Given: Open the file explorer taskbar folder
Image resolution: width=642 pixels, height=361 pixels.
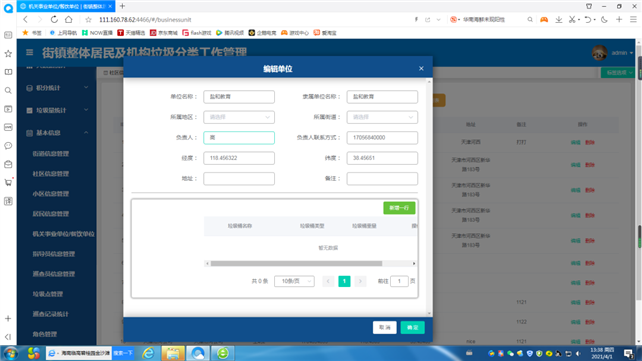Looking at the screenshot, I should tap(173, 353).
